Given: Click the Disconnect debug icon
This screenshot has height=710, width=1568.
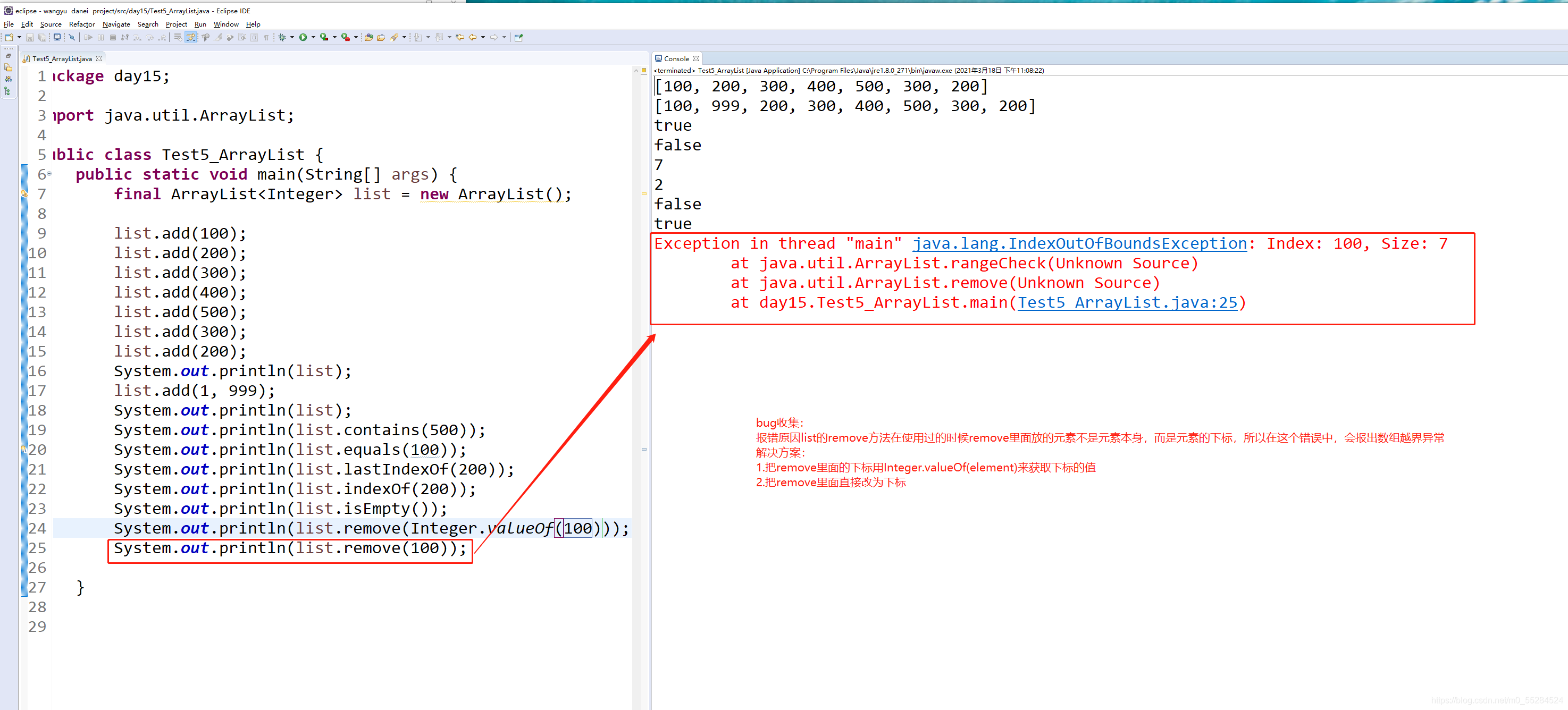Looking at the screenshot, I should (125, 37).
